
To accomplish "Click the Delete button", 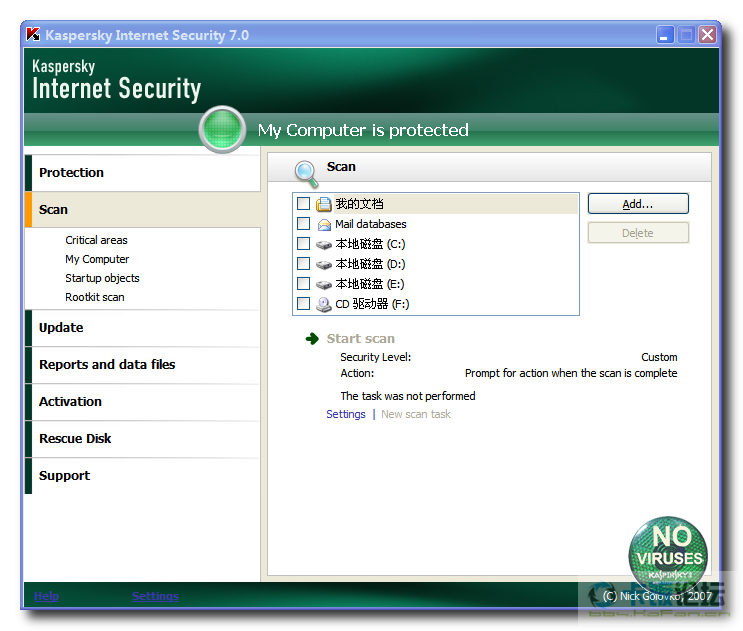I will pyautogui.click(x=638, y=233).
